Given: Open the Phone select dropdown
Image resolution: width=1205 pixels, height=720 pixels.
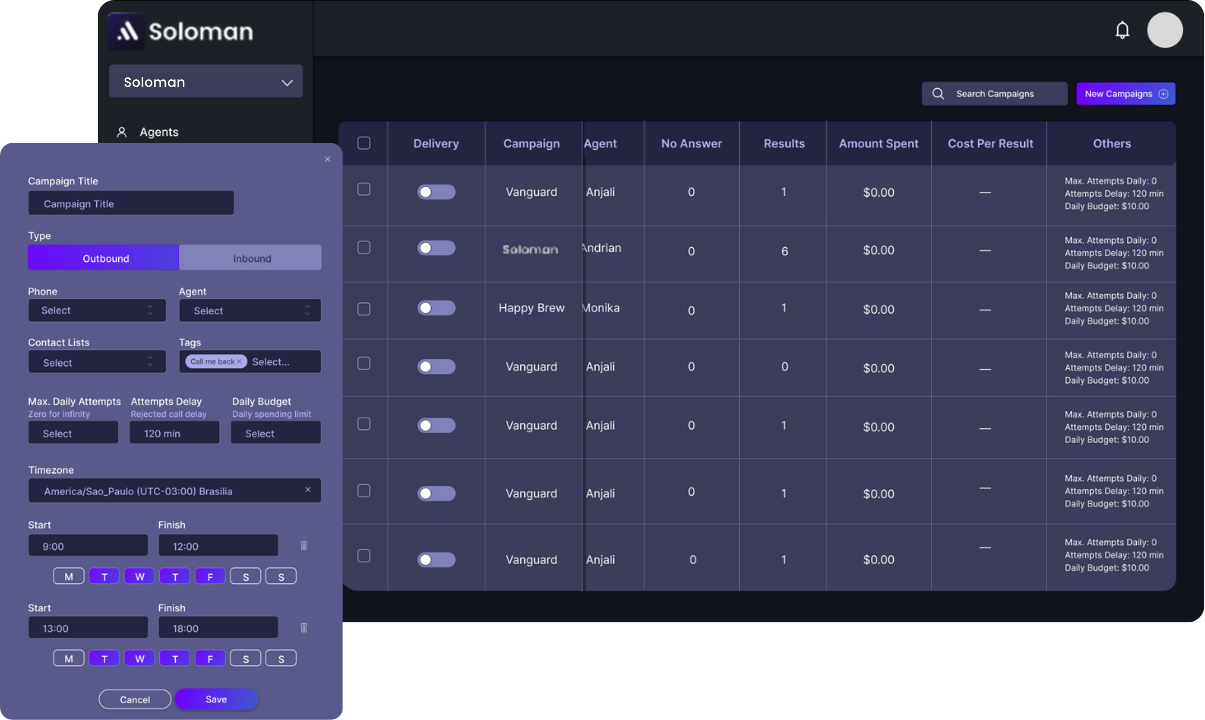Looking at the screenshot, I should point(97,311).
